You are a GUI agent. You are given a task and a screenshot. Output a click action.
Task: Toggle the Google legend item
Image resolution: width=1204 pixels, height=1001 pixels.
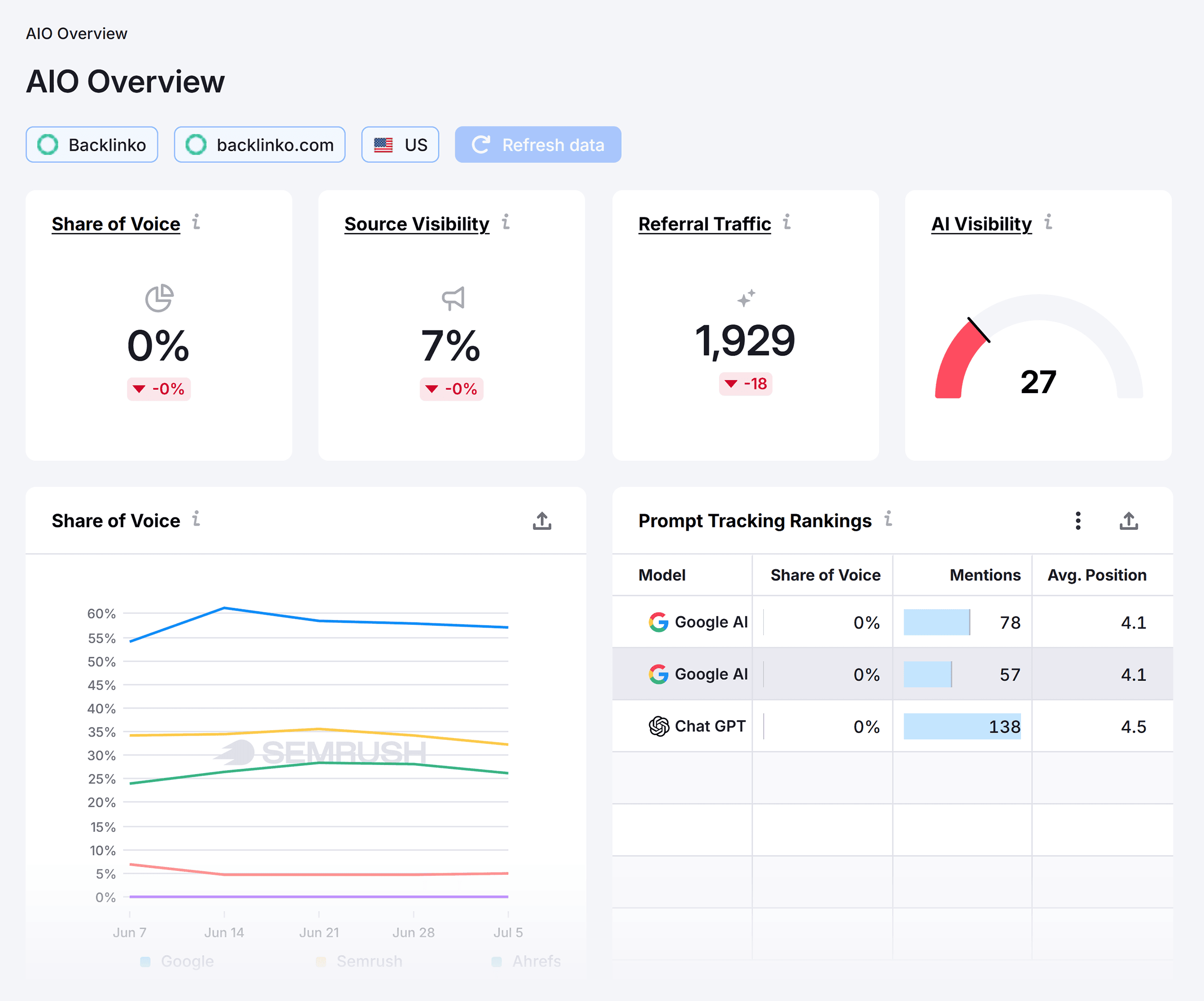tap(177, 961)
